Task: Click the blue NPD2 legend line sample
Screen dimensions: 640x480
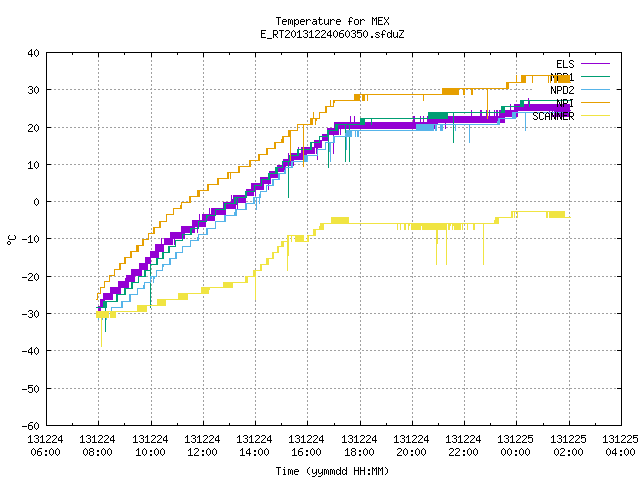Action: click(595, 90)
